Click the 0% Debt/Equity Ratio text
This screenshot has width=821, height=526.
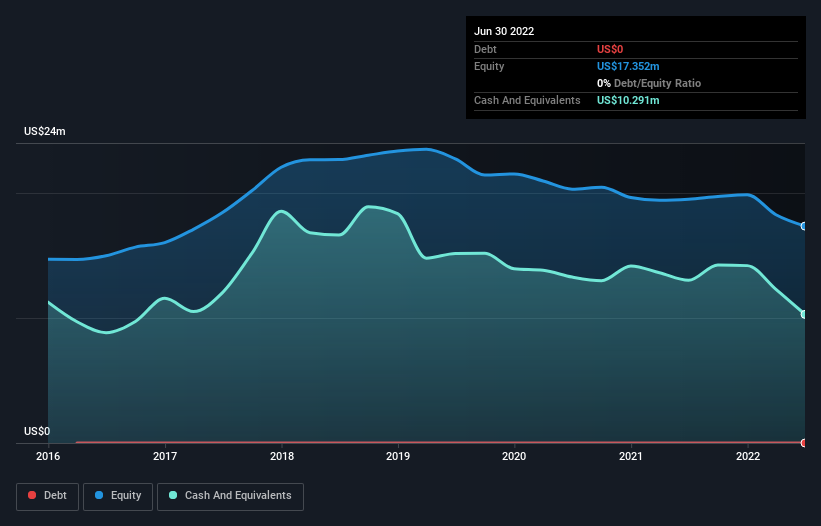point(649,83)
